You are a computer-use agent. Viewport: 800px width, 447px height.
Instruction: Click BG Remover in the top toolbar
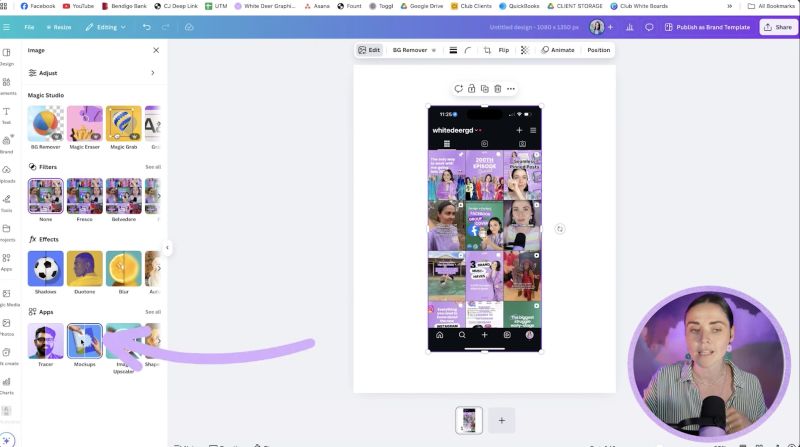[x=414, y=50]
